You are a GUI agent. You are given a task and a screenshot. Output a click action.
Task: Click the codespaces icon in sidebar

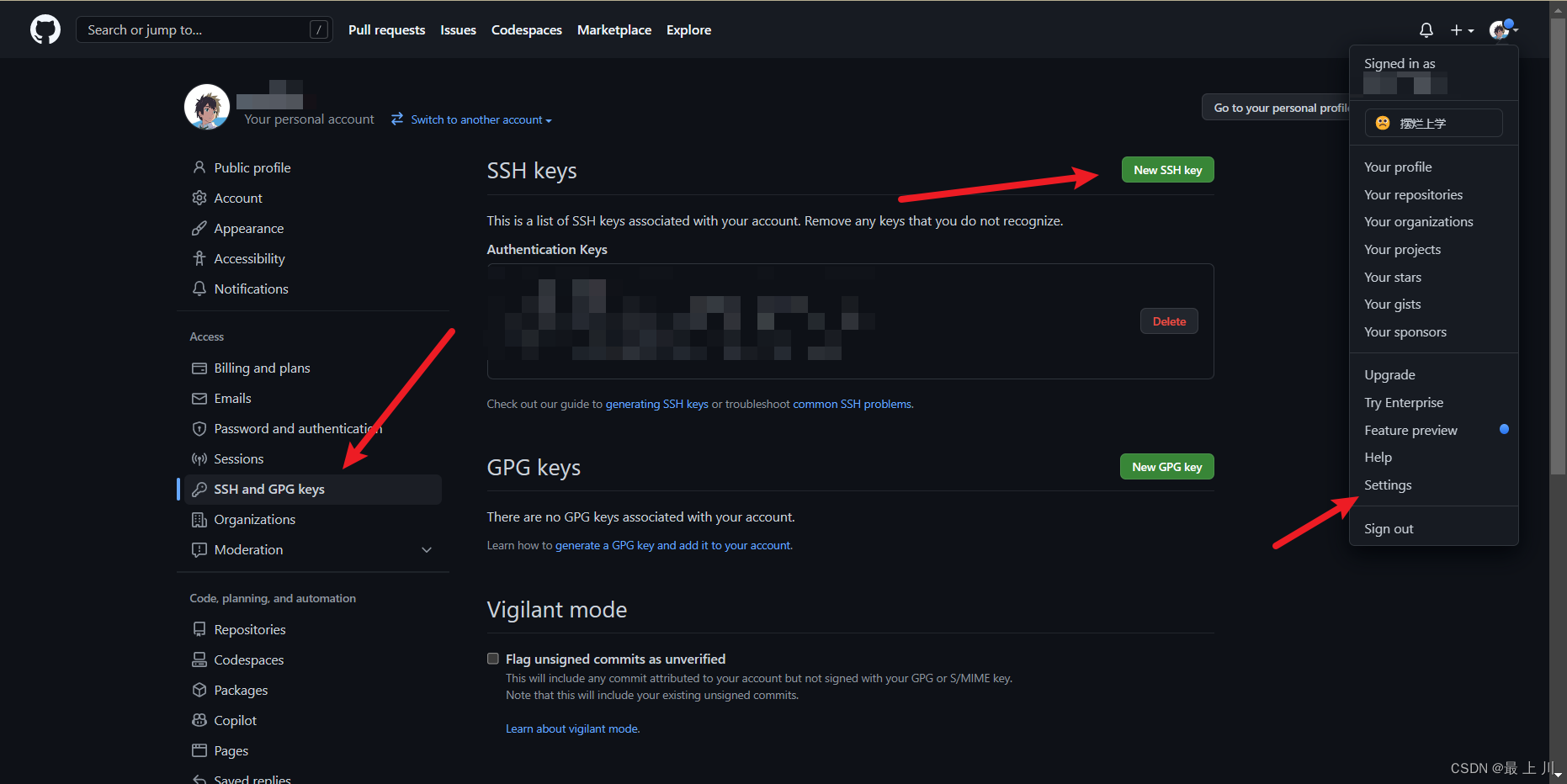199,660
